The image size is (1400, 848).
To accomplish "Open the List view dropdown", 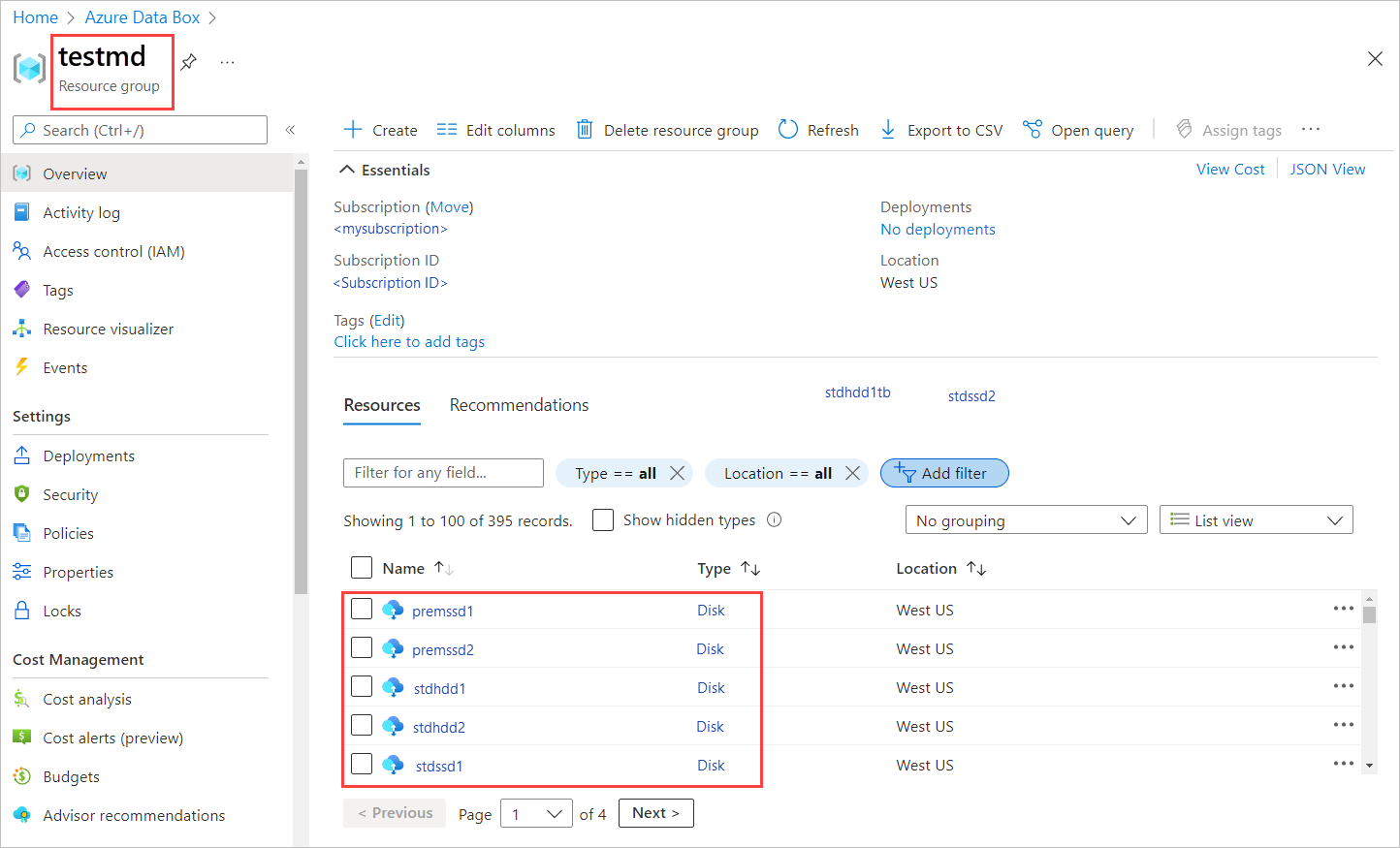I will click(x=1256, y=519).
